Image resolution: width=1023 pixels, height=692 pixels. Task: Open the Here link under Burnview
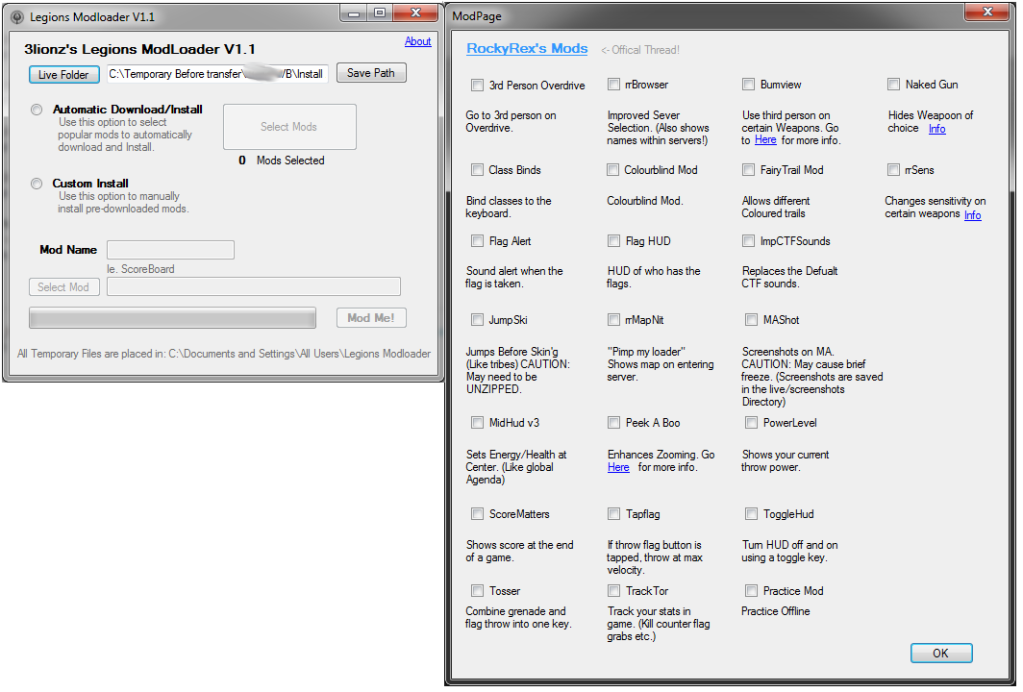tap(765, 140)
